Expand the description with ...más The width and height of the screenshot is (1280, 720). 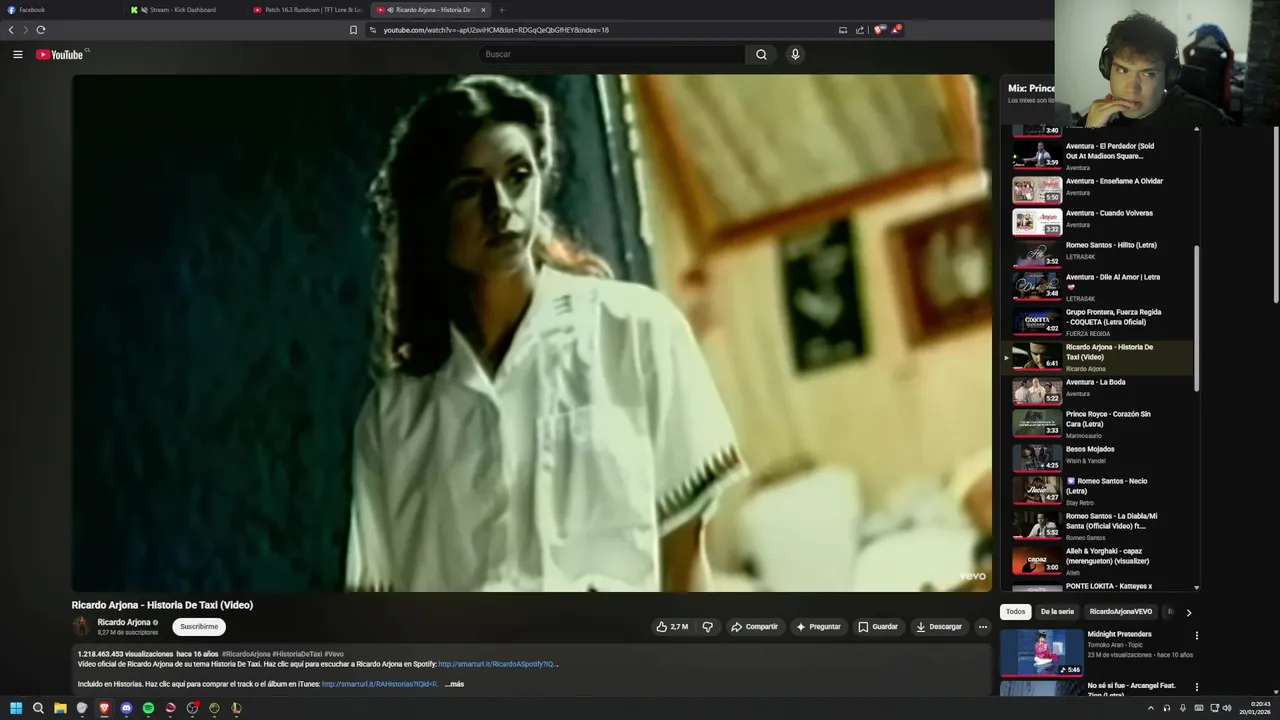point(455,684)
